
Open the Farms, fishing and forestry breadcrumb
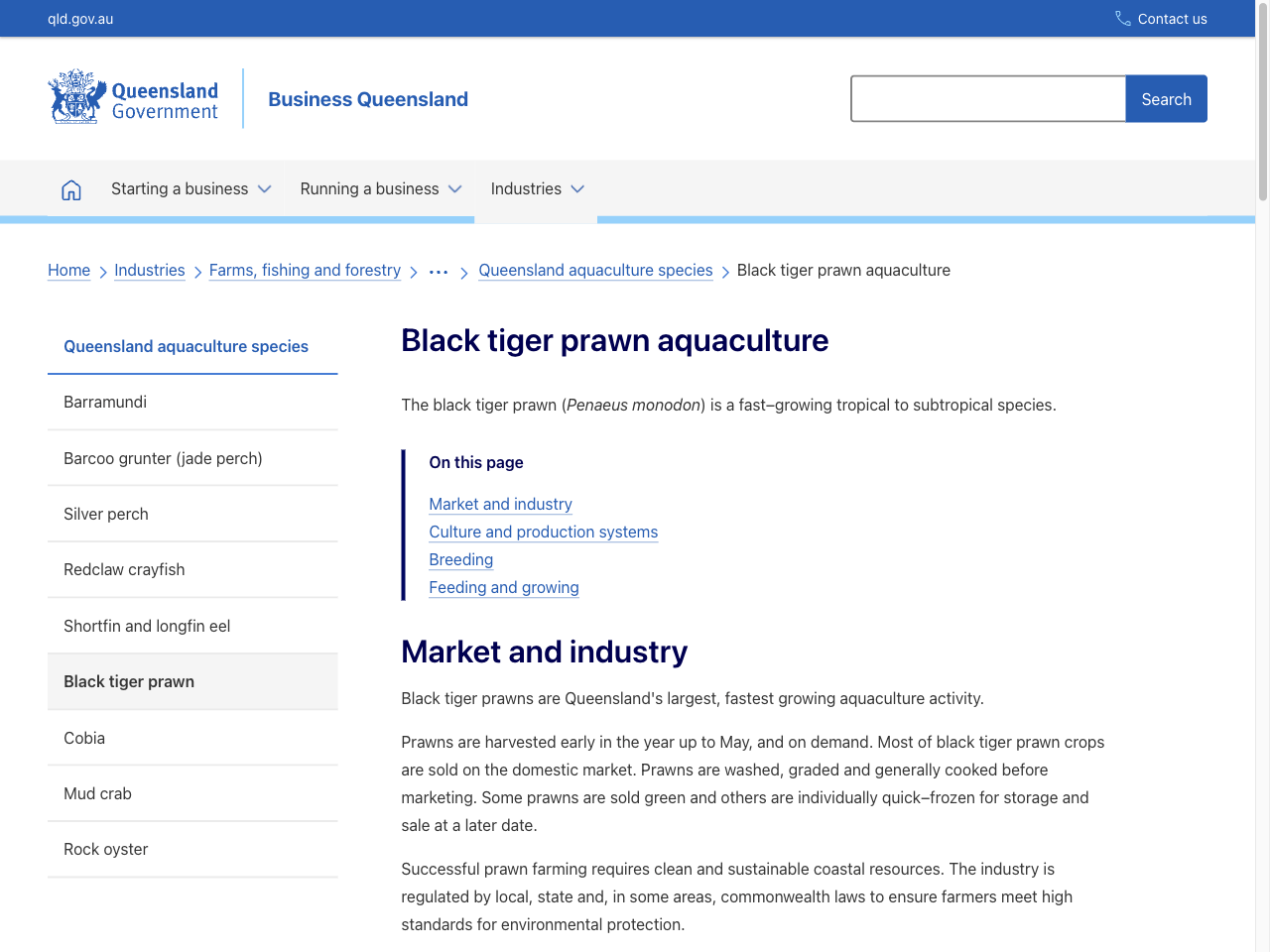pyautogui.click(x=305, y=270)
